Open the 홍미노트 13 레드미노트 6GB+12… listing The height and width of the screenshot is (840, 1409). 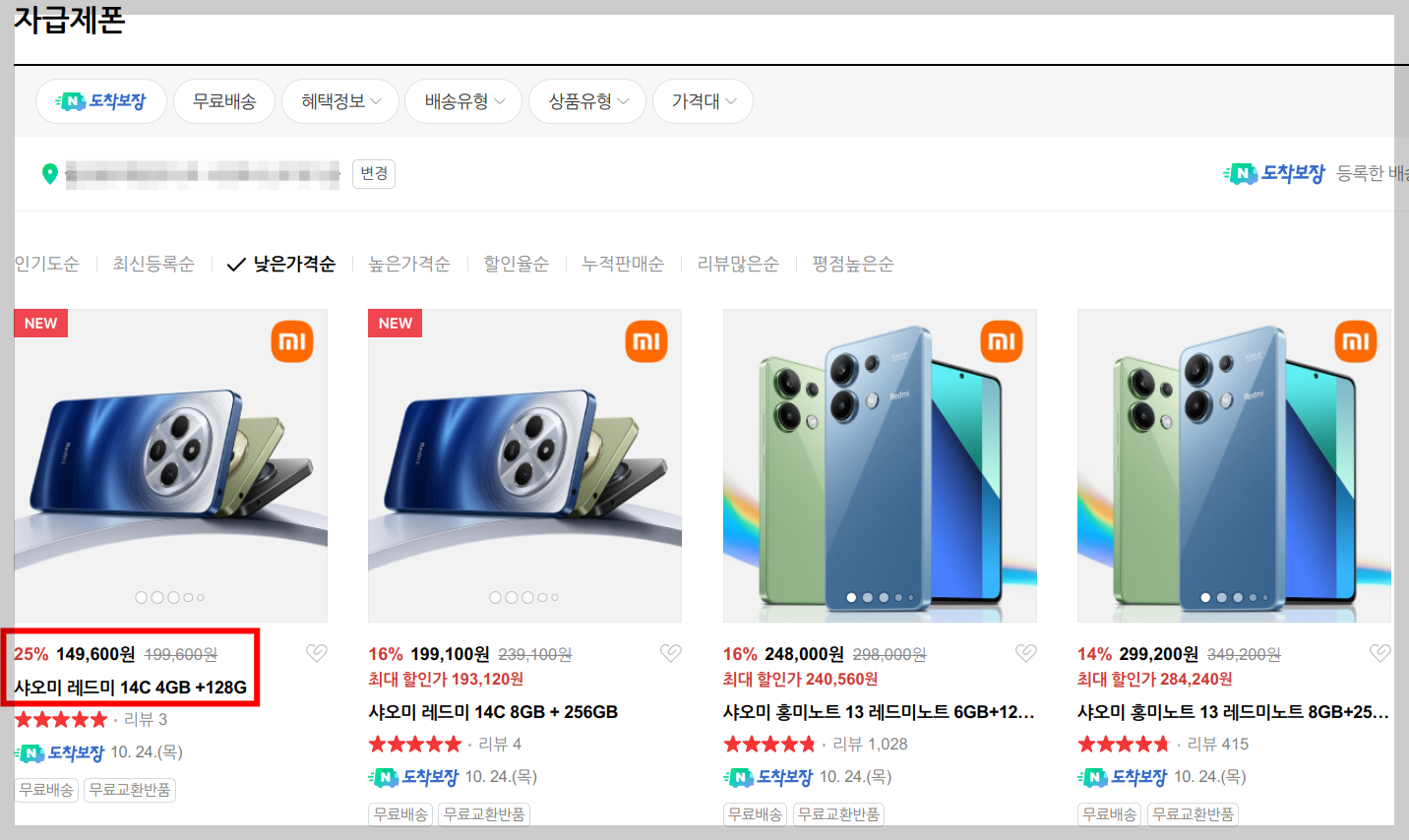click(879, 711)
